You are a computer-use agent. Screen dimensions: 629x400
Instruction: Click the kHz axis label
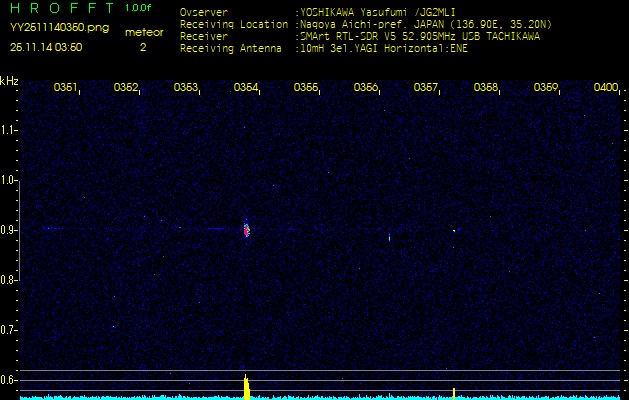[9, 81]
